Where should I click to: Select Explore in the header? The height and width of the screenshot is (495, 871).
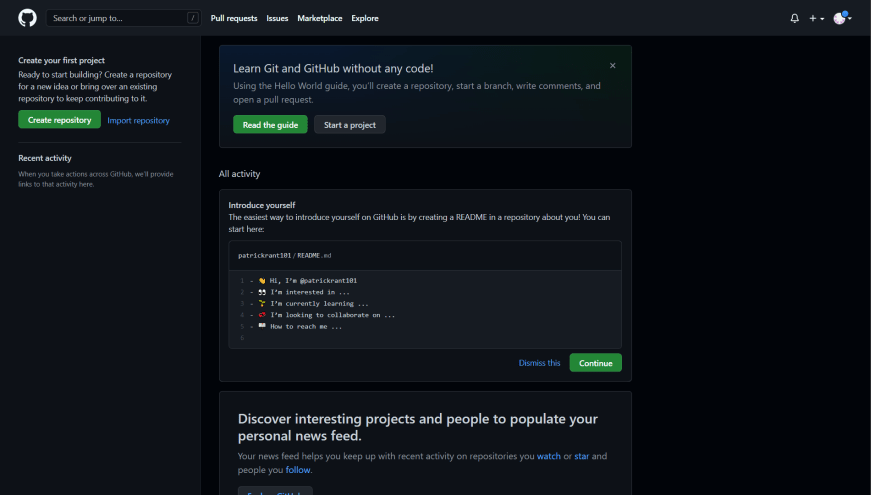pos(365,18)
